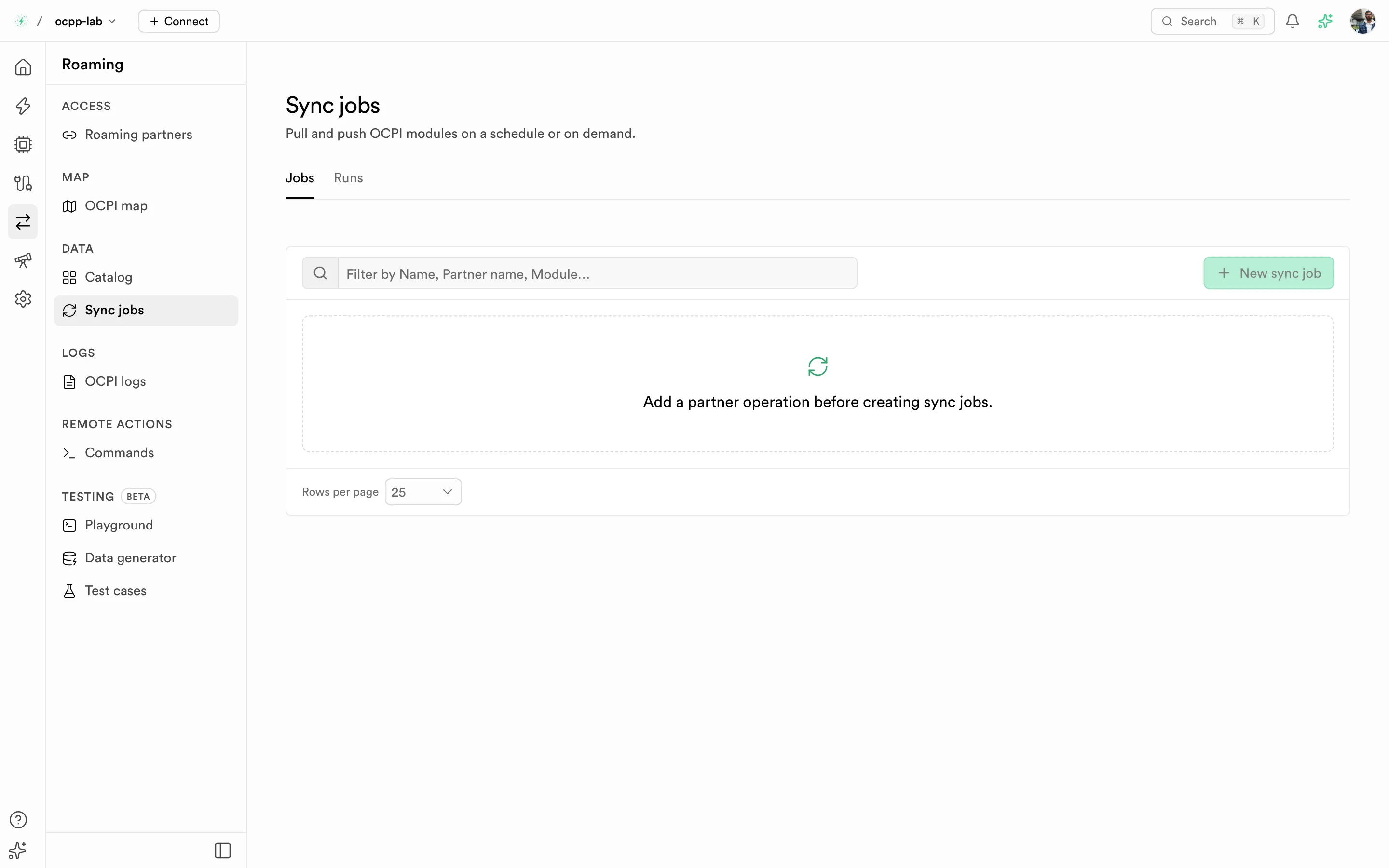Open the Home icon in left rail

(x=23, y=67)
